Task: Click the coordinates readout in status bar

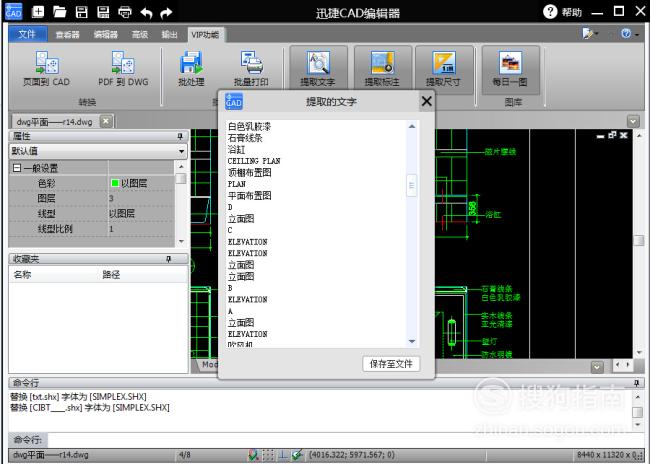Action: click(x=352, y=455)
